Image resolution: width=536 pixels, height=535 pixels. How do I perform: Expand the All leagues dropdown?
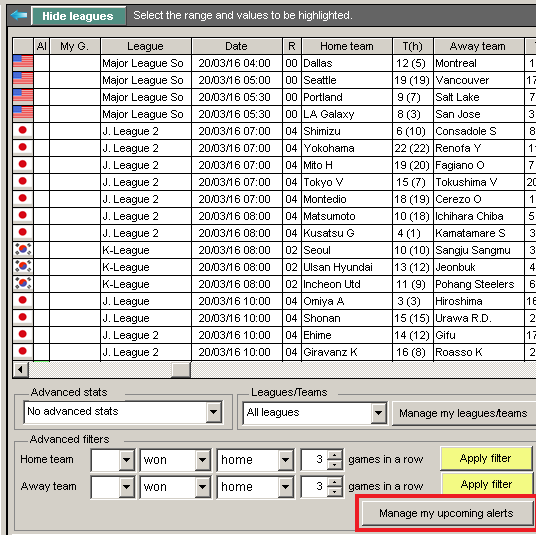click(378, 413)
